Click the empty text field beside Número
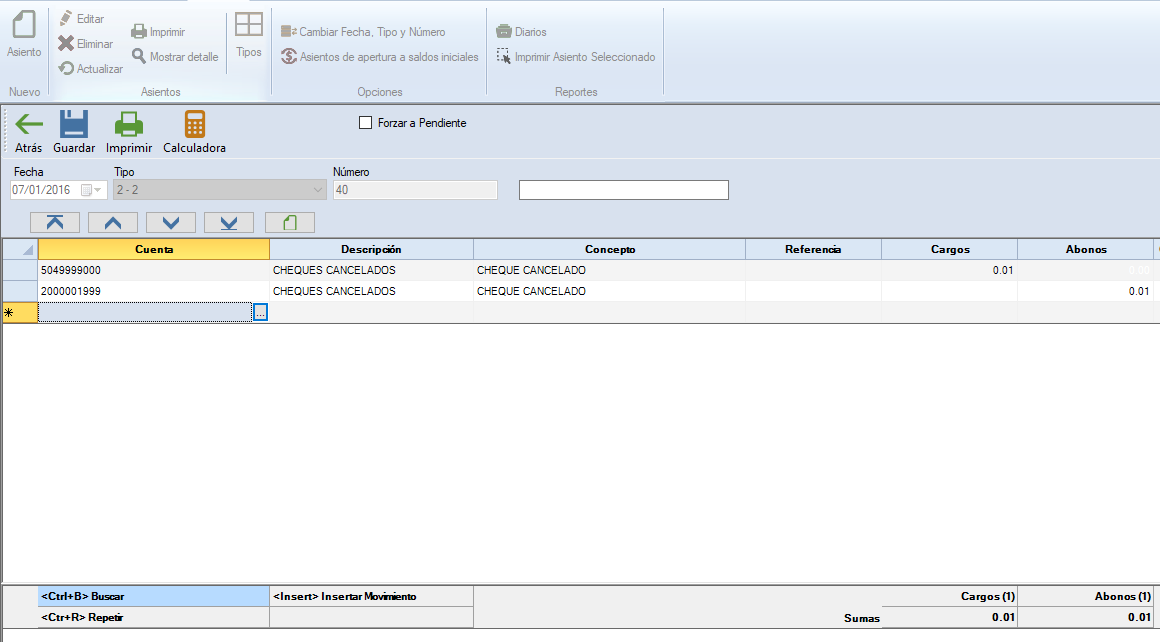Image resolution: width=1160 pixels, height=642 pixels. point(623,190)
